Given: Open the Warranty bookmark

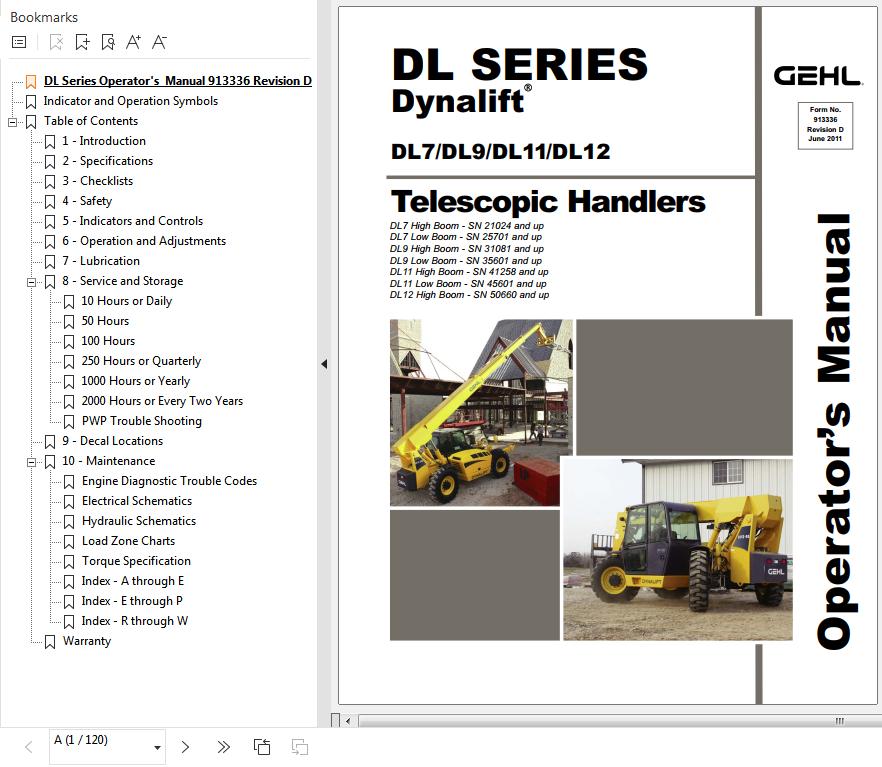Looking at the screenshot, I should click(x=87, y=641).
